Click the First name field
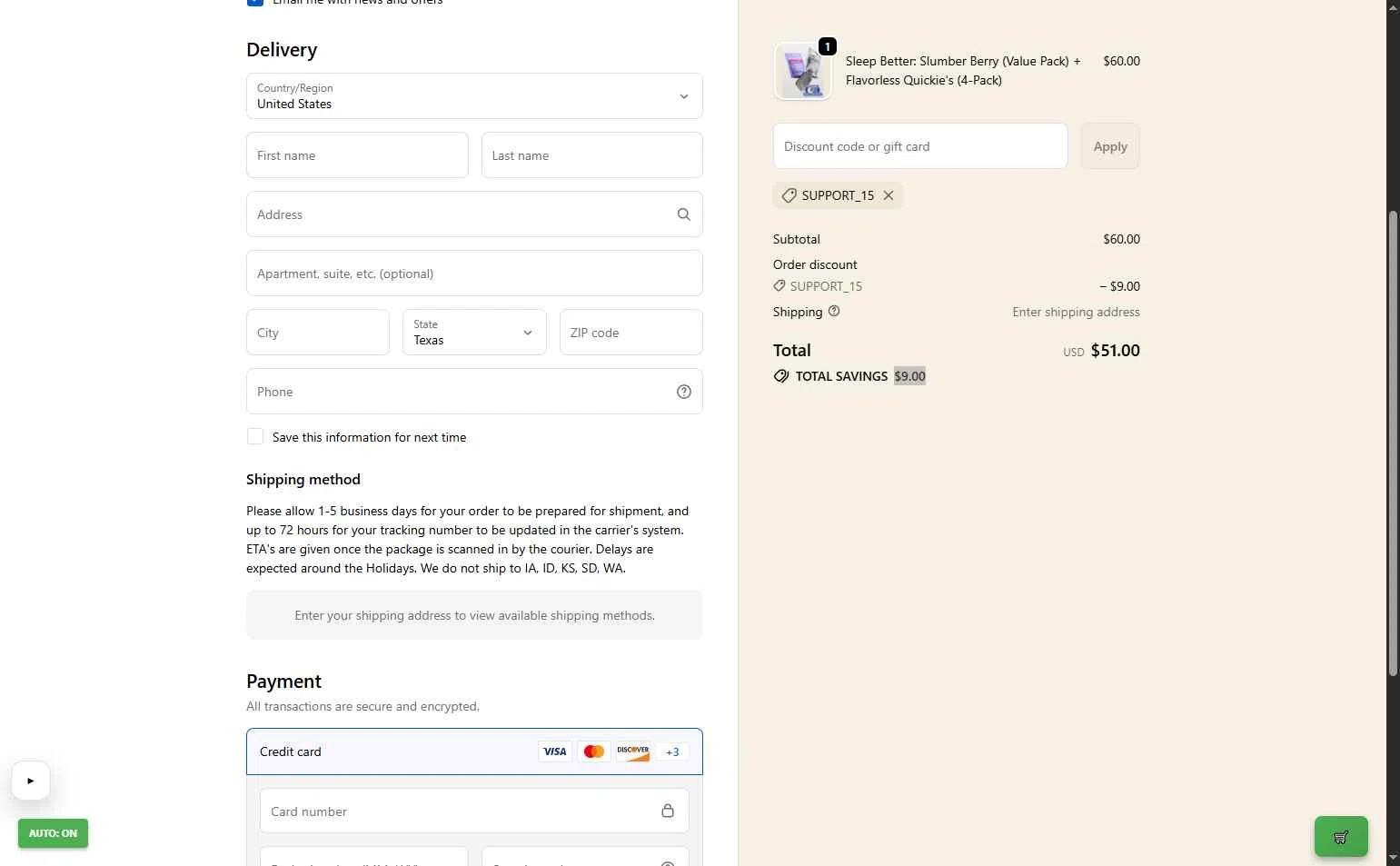This screenshot has height=866, width=1400. pyautogui.click(x=357, y=155)
